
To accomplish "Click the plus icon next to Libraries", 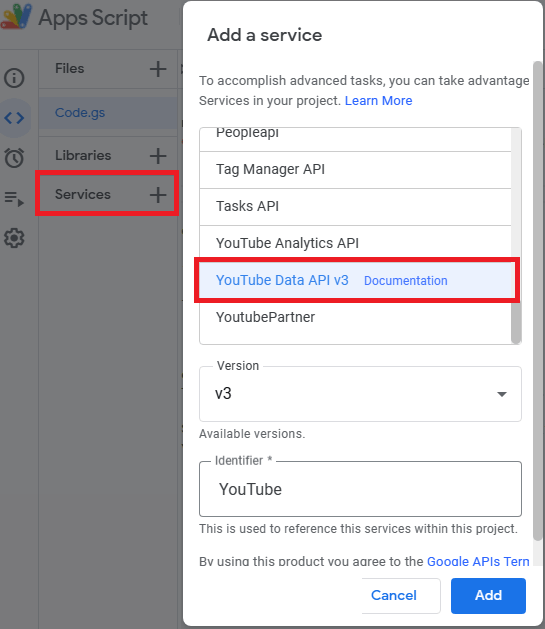I will (158, 156).
